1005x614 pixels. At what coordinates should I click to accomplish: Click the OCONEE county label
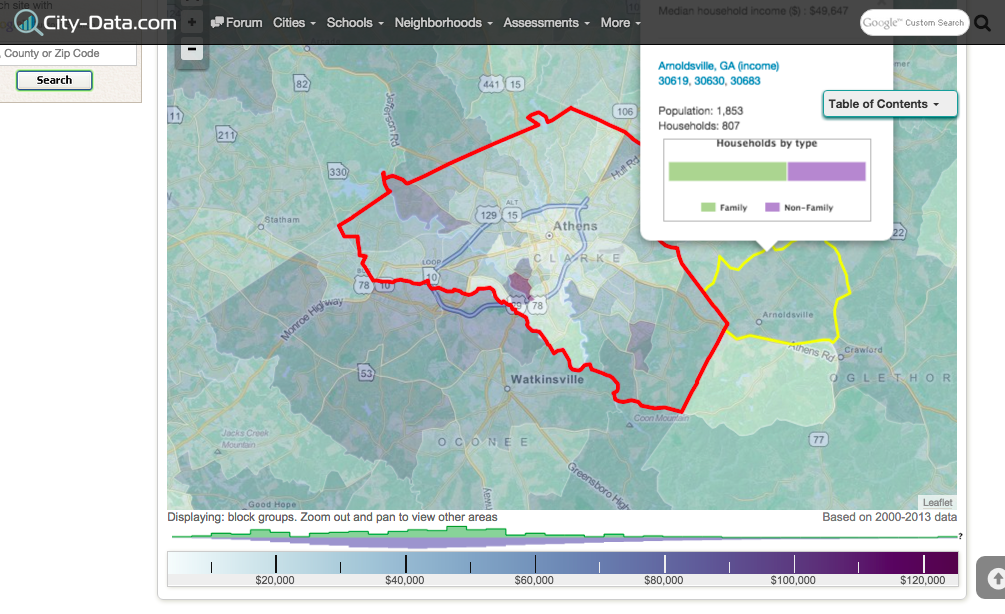pos(484,442)
